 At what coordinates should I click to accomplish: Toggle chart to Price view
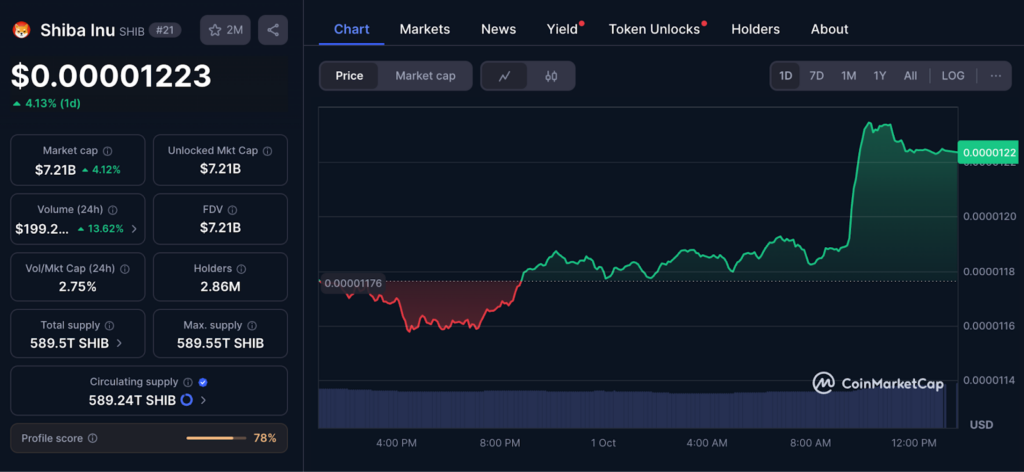tap(349, 76)
